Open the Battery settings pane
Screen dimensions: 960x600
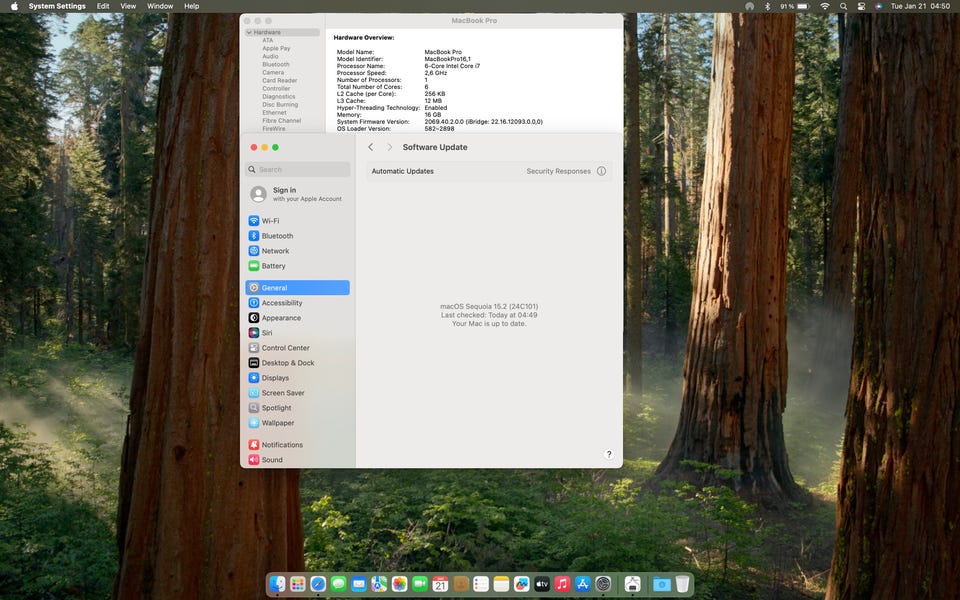[273, 266]
